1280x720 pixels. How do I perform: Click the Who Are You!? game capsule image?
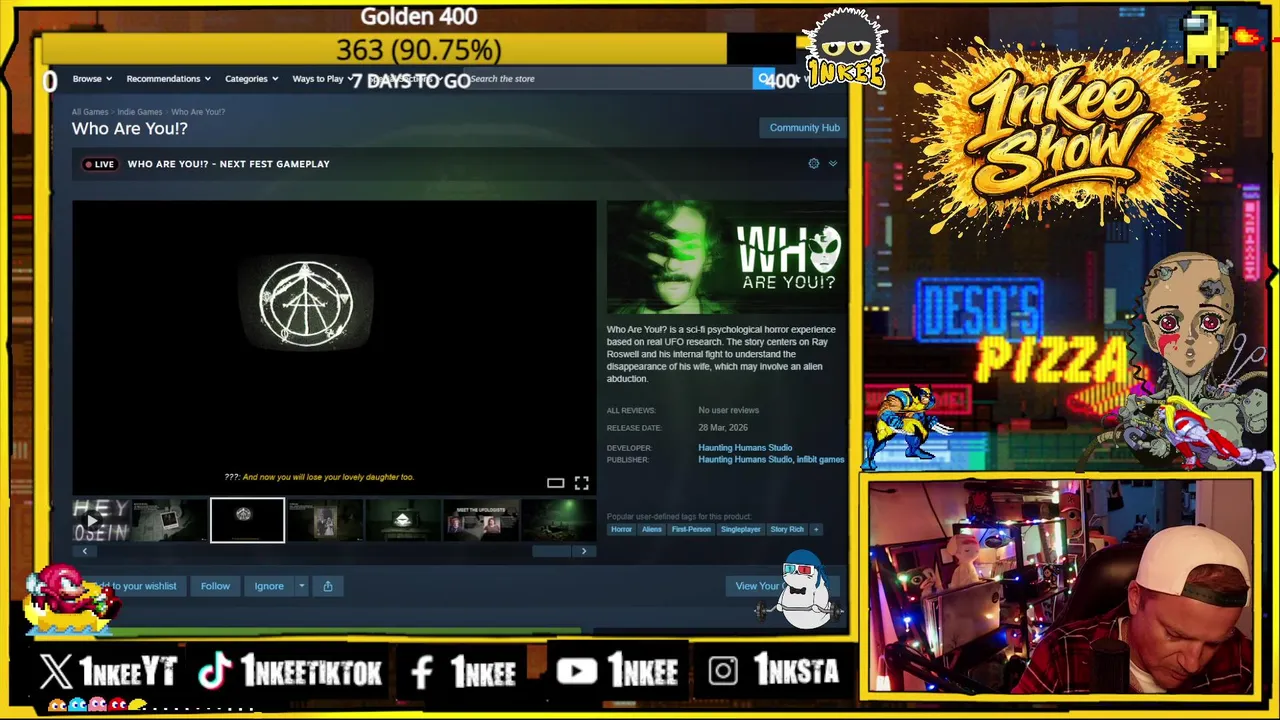[727, 258]
